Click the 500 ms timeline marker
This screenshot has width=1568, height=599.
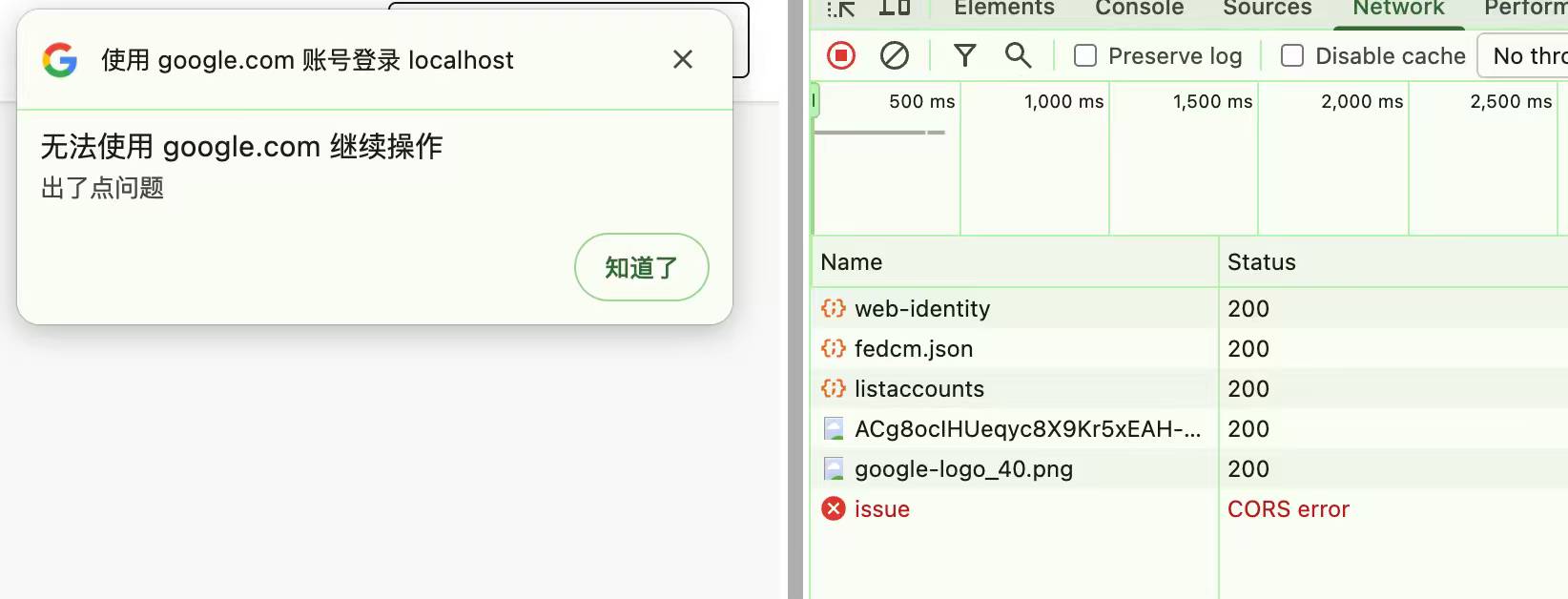tap(921, 101)
